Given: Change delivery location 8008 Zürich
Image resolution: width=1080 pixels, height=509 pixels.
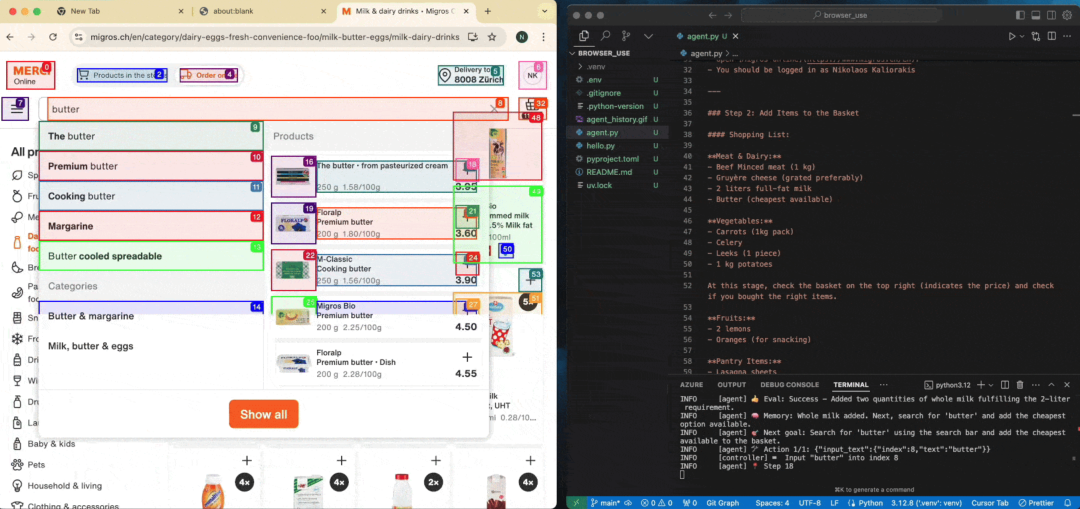Looking at the screenshot, I should (x=471, y=75).
